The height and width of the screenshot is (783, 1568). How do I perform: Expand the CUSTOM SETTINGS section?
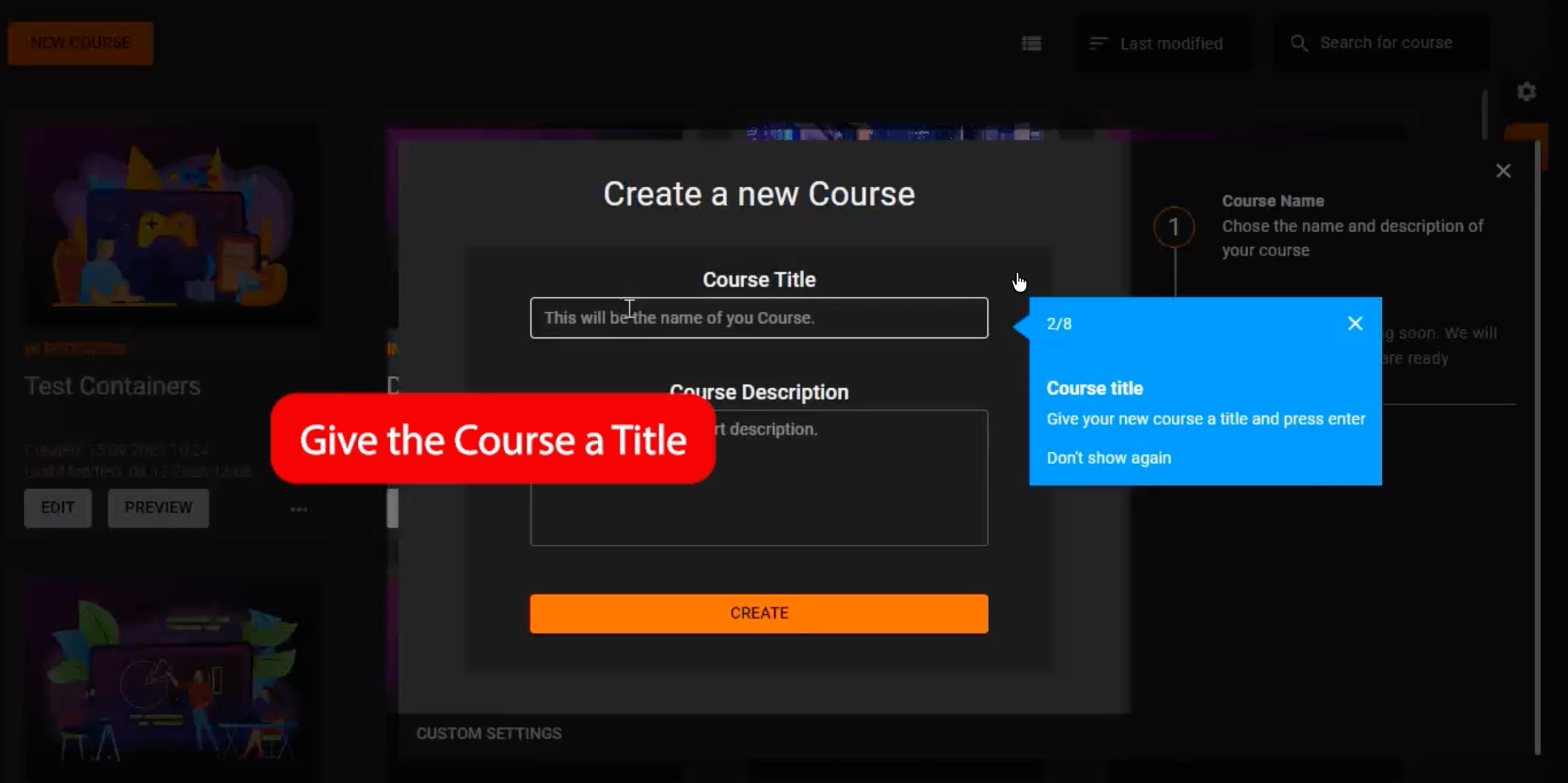tap(488, 733)
